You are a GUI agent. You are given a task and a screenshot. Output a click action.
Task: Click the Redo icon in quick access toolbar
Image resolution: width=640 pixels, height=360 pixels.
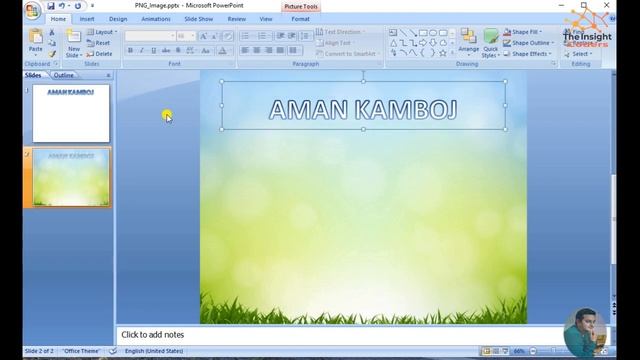[78, 6]
